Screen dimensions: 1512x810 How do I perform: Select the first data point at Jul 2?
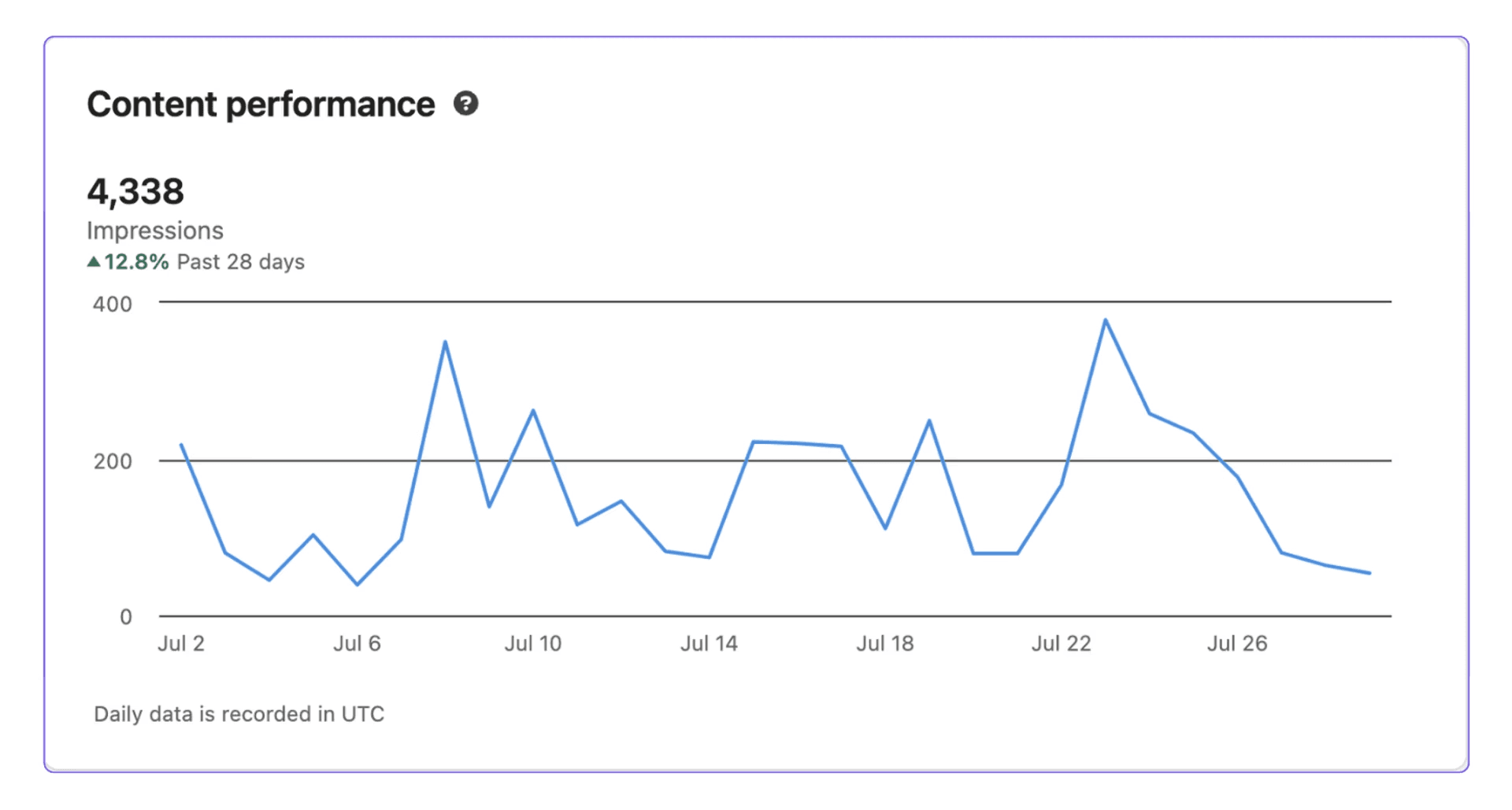180,445
